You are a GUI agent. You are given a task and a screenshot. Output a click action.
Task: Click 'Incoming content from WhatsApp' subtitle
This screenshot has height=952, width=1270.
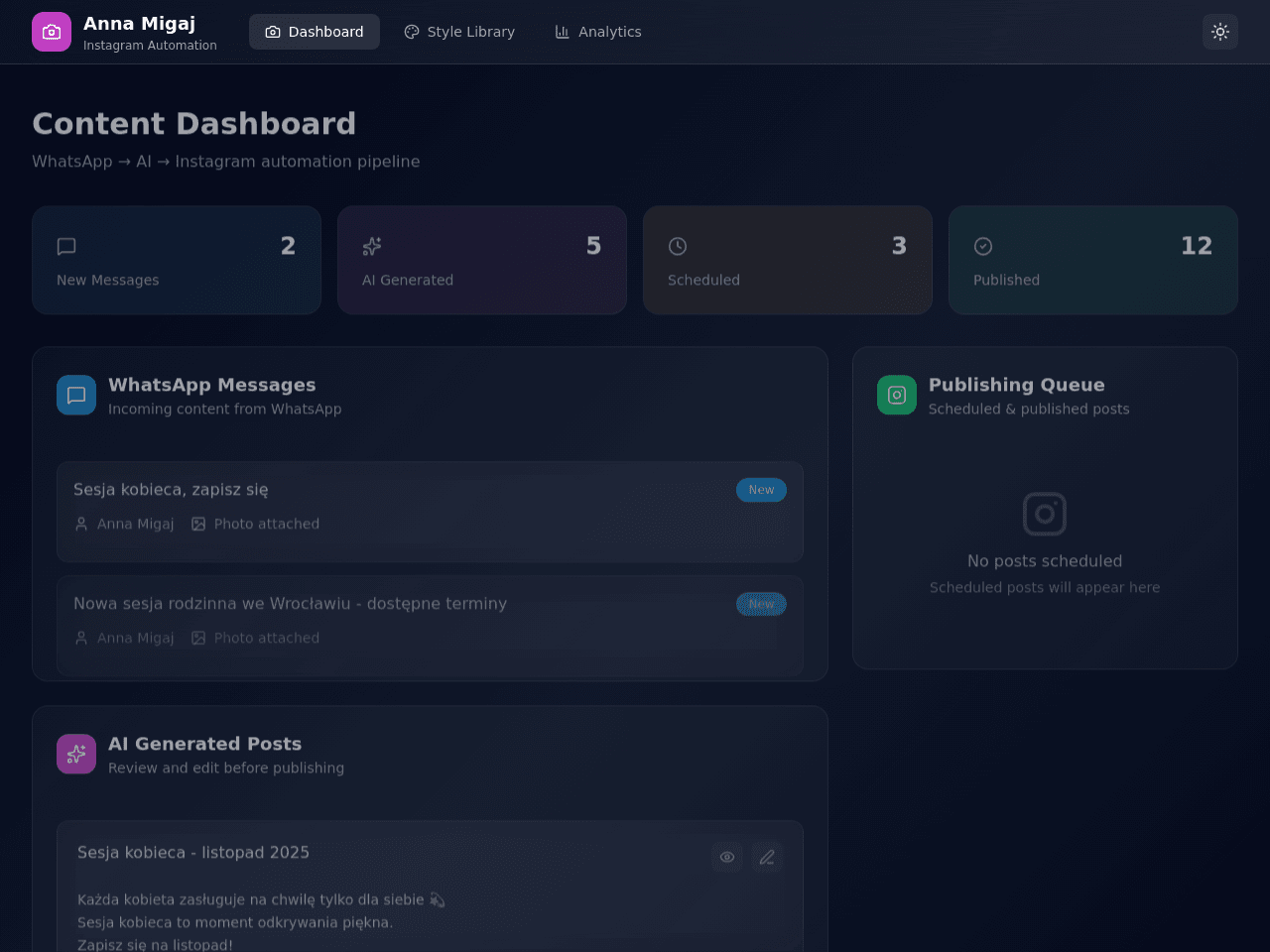[x=224, y=409]
